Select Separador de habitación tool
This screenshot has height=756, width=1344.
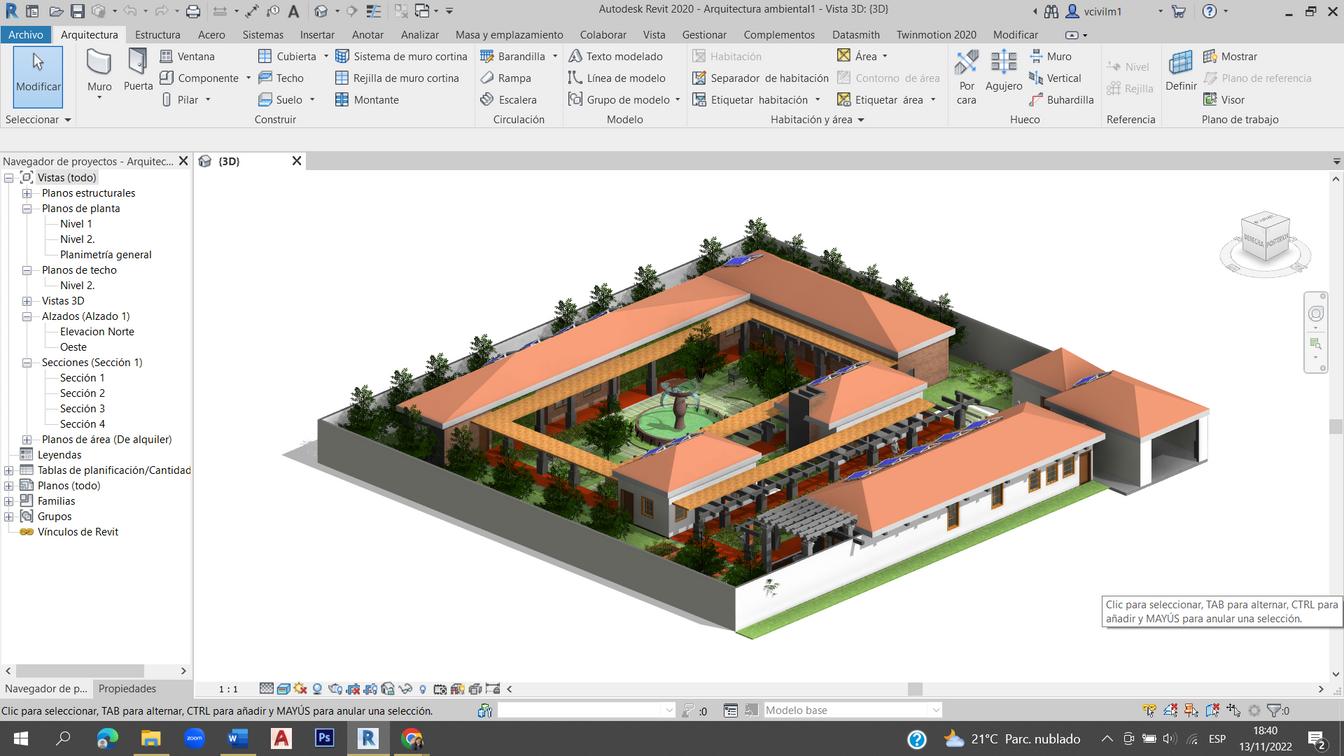(760, 78)
